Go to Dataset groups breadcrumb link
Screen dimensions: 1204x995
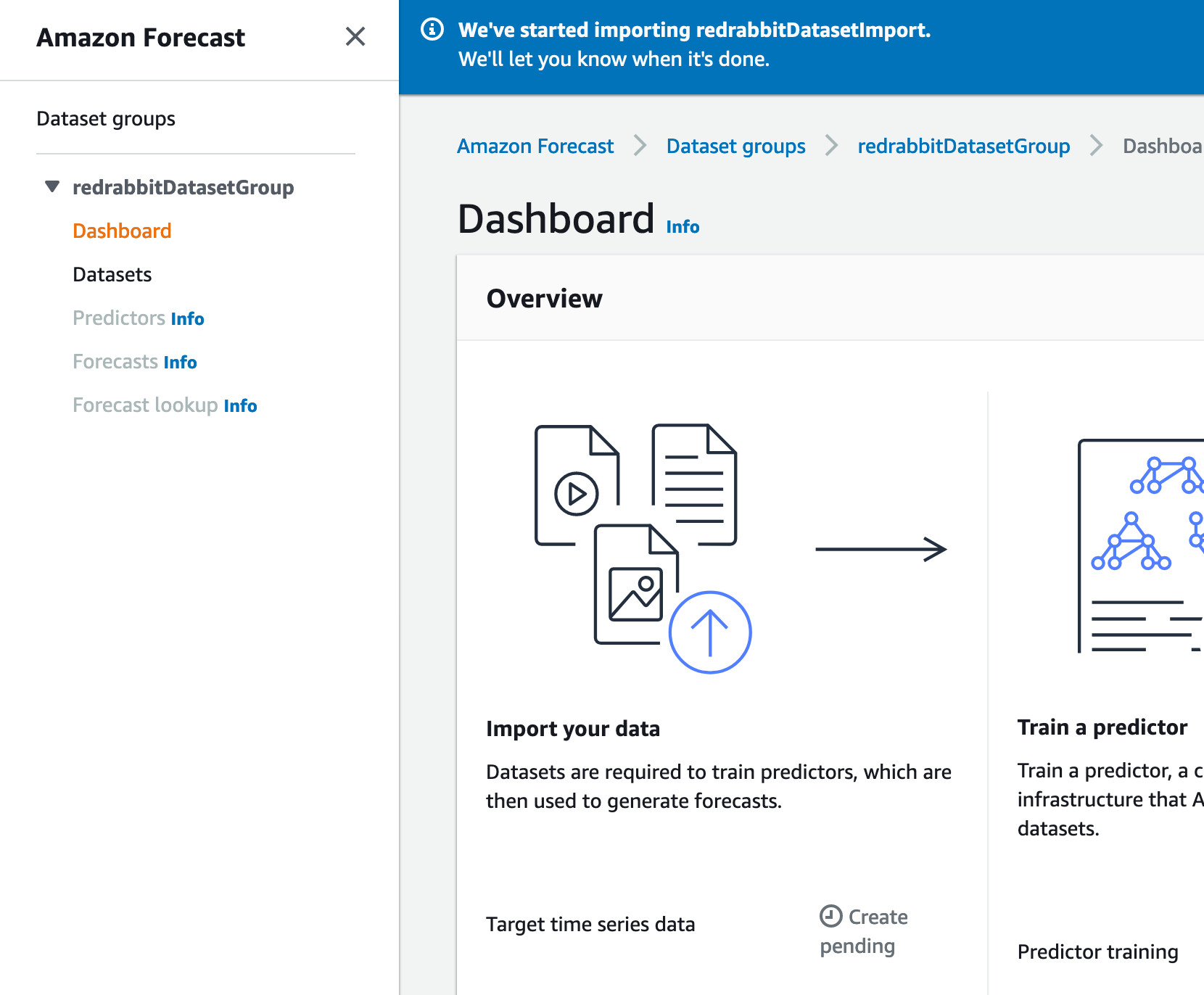click(x=735, y=146)
